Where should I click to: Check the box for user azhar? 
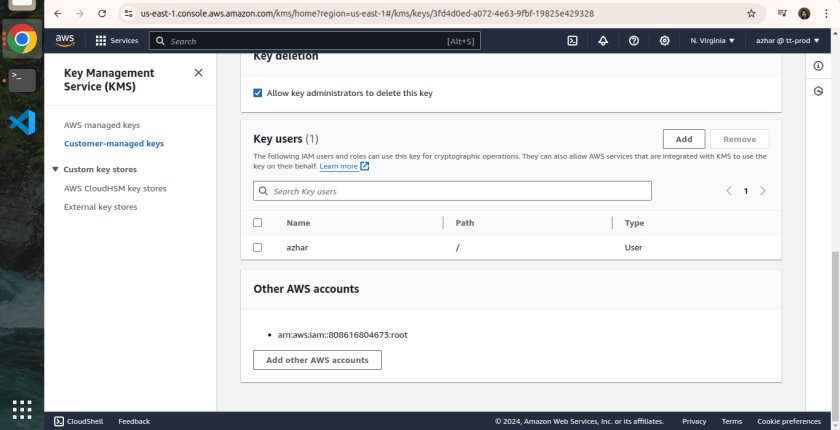coord(258,247)
